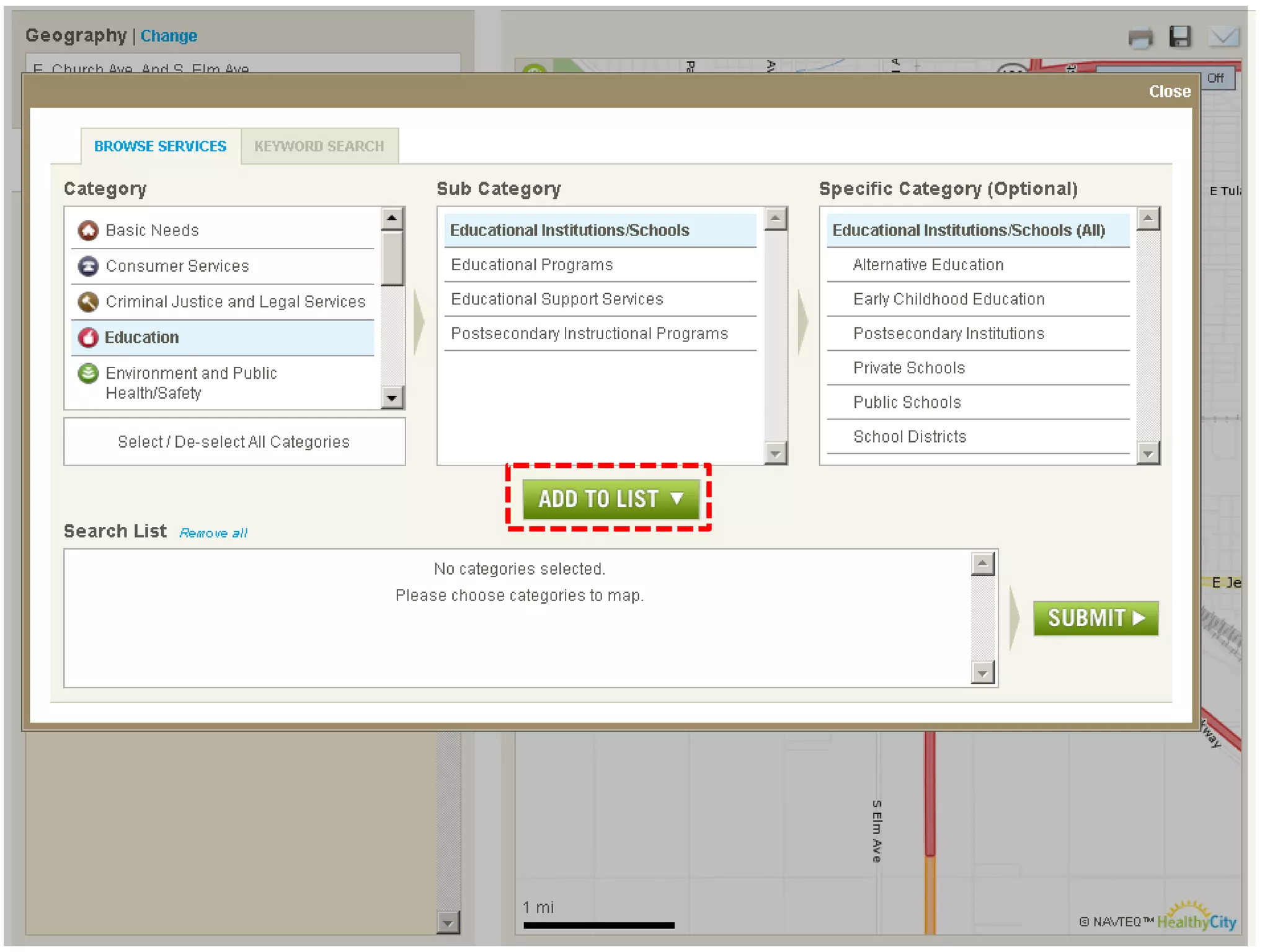This screenshot has width=1270, height=952.
Task: Click the Criminal Justice gavel icon
Action: (x=88, y=302)
